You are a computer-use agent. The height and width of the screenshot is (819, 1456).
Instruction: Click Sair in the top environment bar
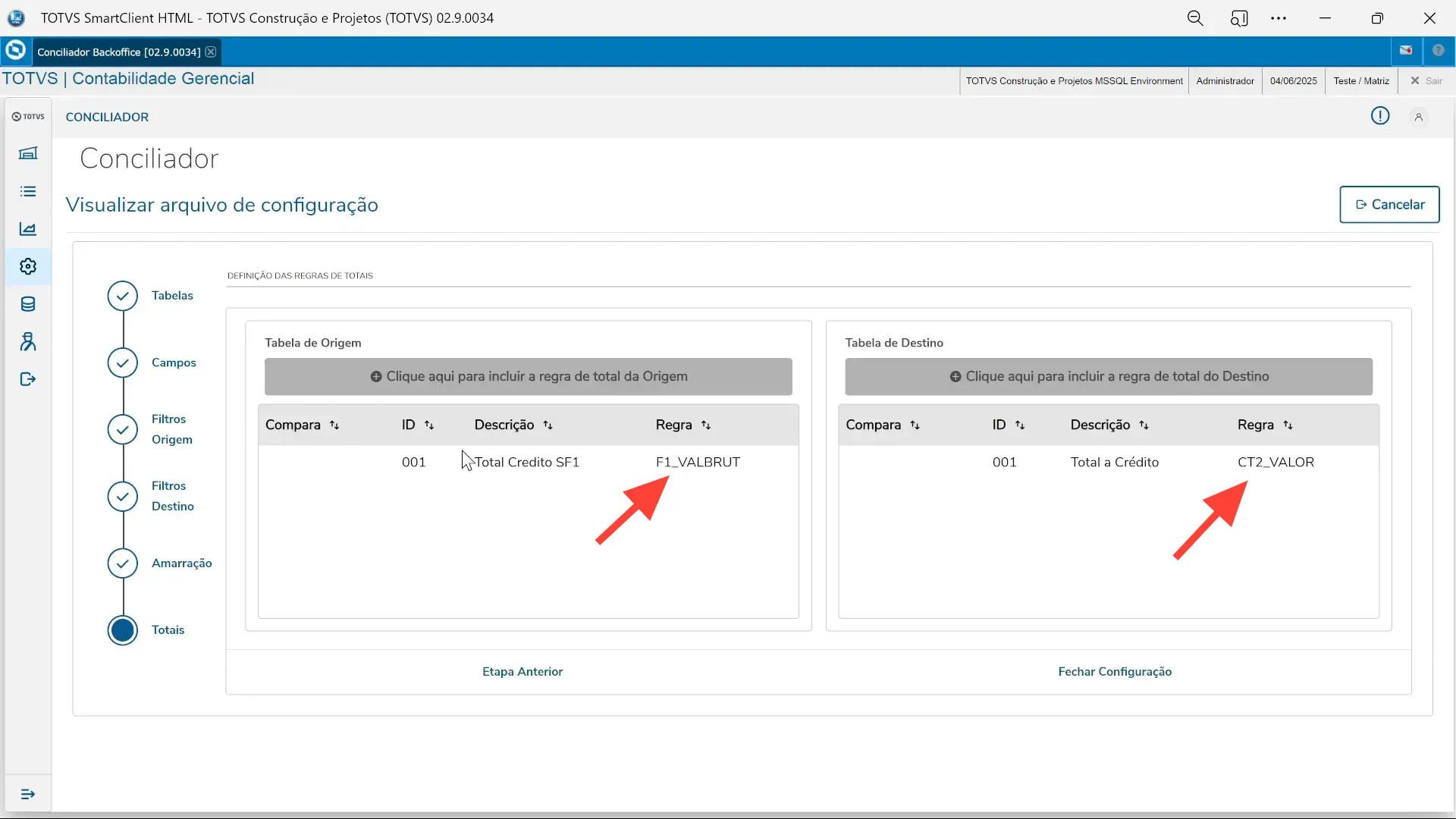click(1429, 80)
